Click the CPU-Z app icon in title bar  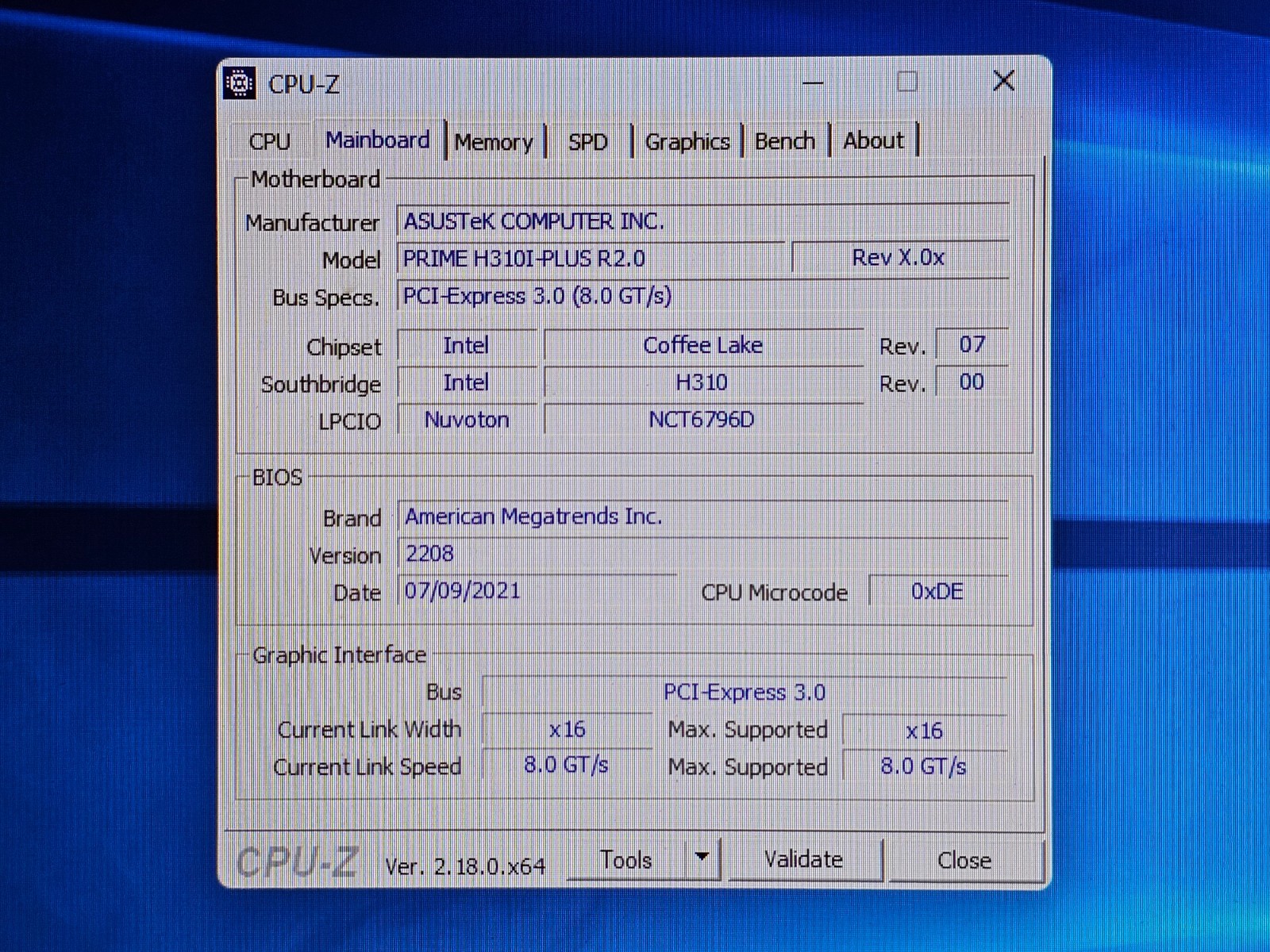pos(239,83)
